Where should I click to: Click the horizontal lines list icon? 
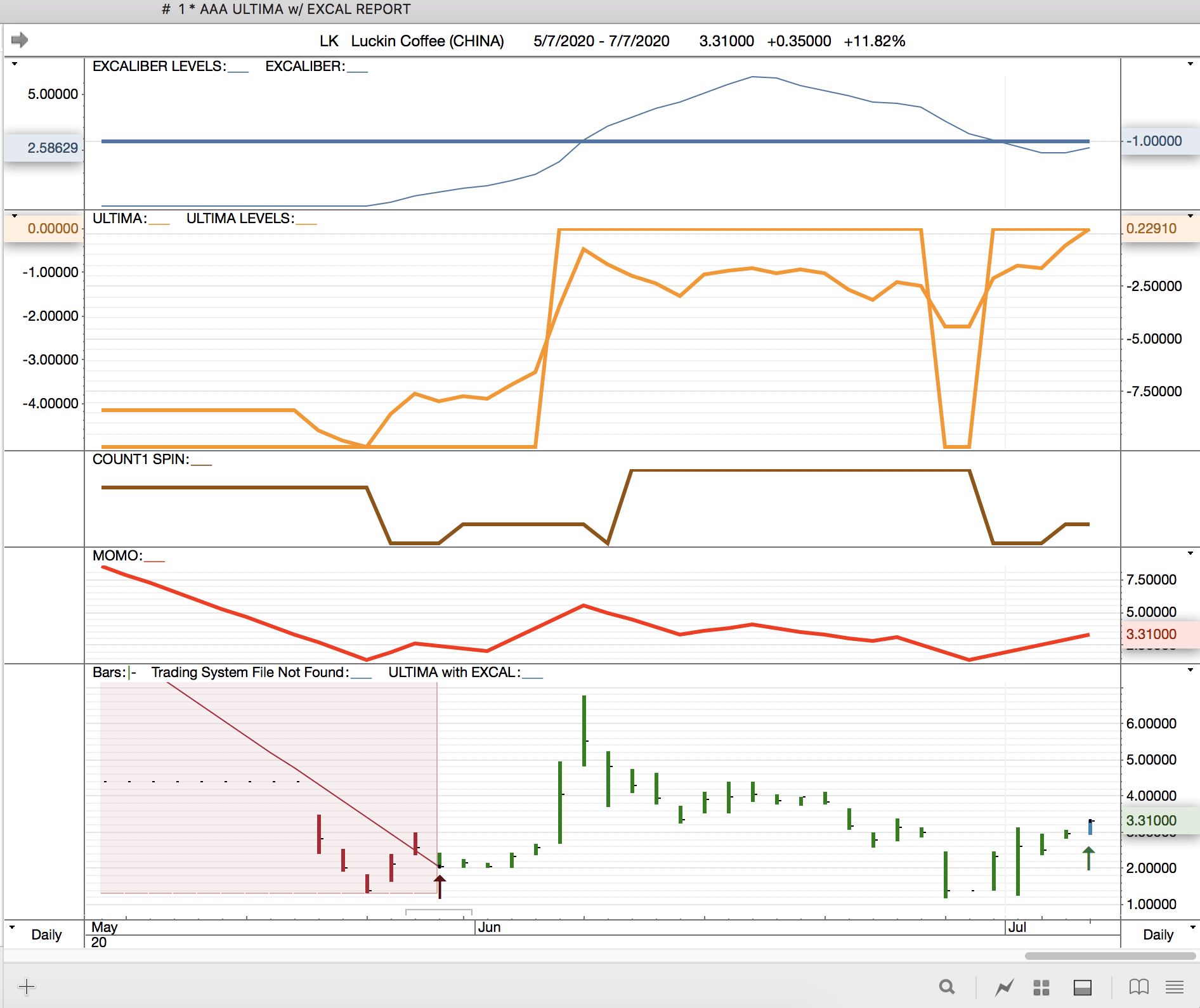pos(1175,987)
